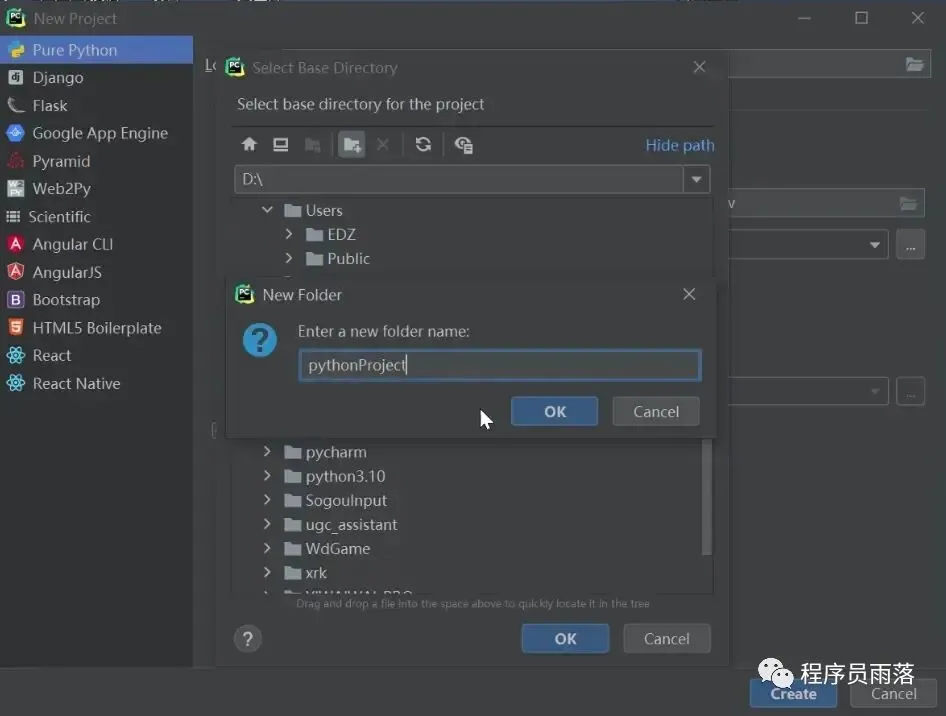The width and height of the screenshot is (946, 716).
Task: Refresh the directory tree
Action: point(423,145)
